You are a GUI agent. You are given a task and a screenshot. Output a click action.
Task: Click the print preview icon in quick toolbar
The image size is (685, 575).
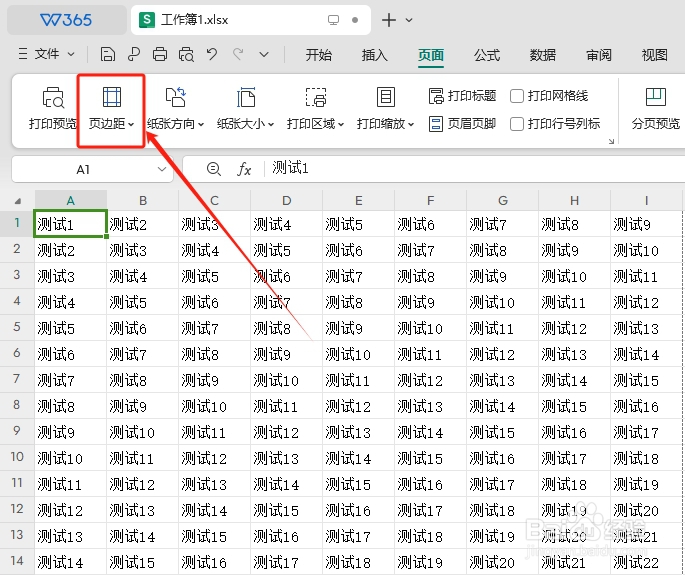tap(186, 55)
